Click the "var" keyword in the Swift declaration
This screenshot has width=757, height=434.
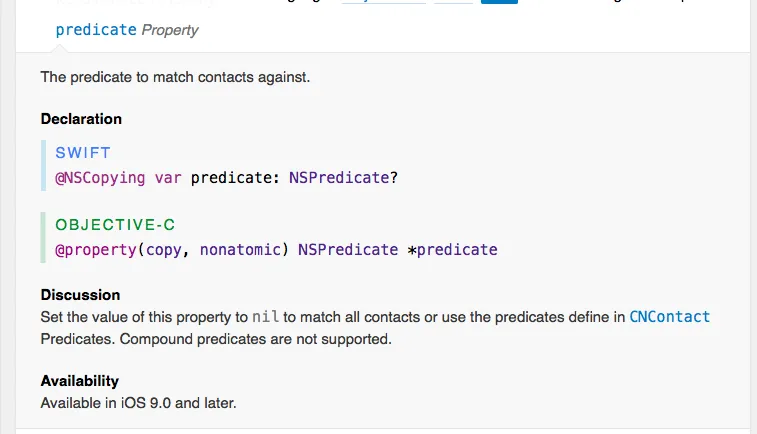pyautogui.click(x=168, y=178)
